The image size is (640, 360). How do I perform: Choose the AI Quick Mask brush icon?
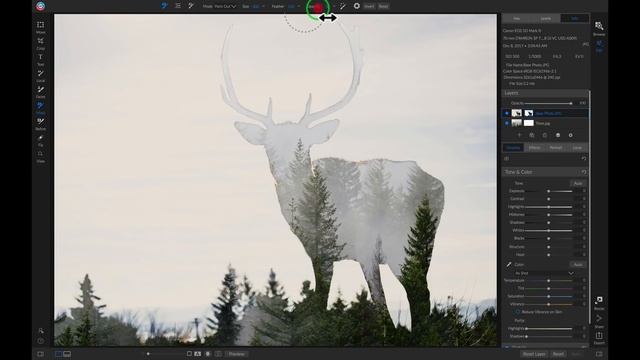pyautogui.click(x=191, y=6)
